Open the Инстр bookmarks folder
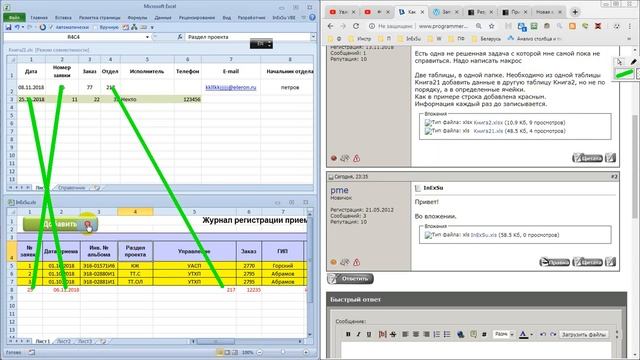Image resolution: width=640 pixels, height=360 pixels. tap(360, 39)
